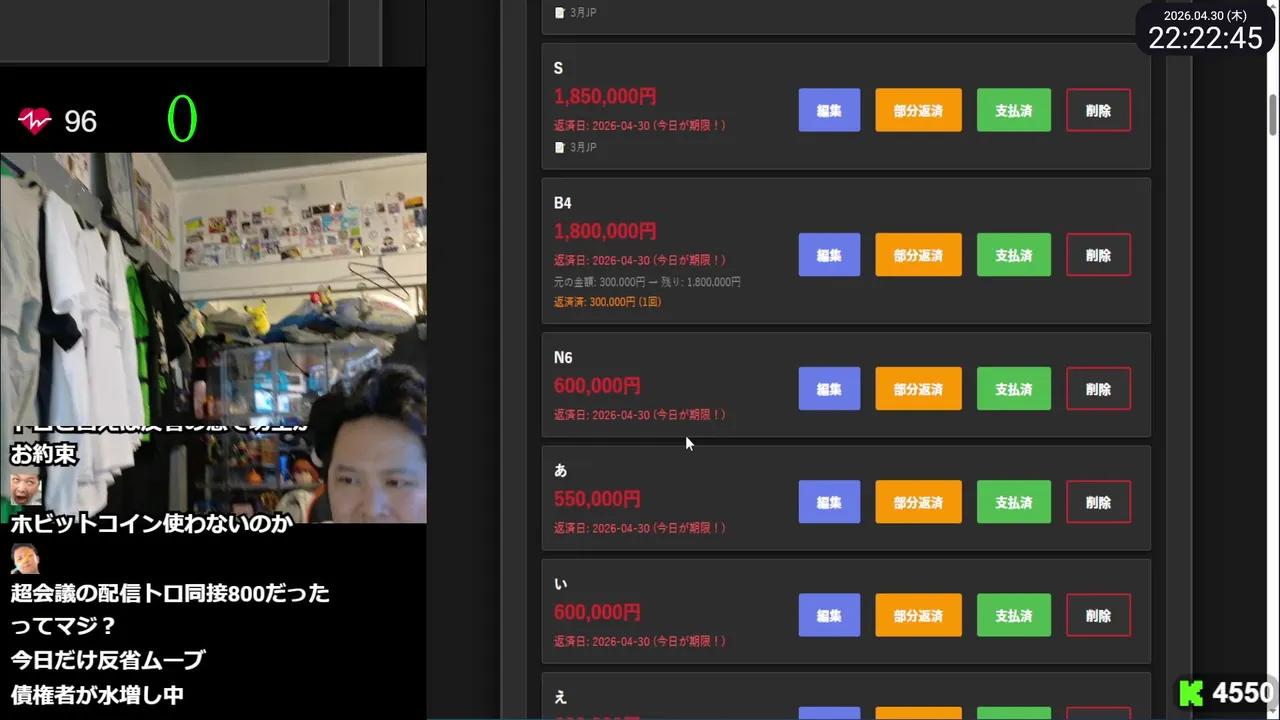
Task: Click 削除 on the あ row
Action: point(1098,502)
